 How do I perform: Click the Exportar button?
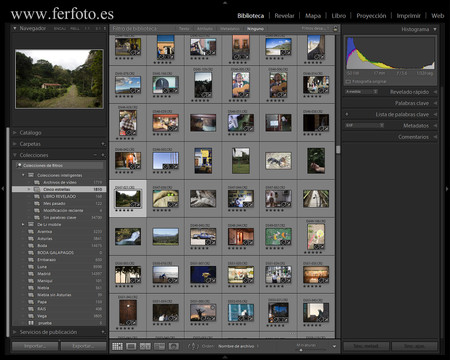pos(83,346)
